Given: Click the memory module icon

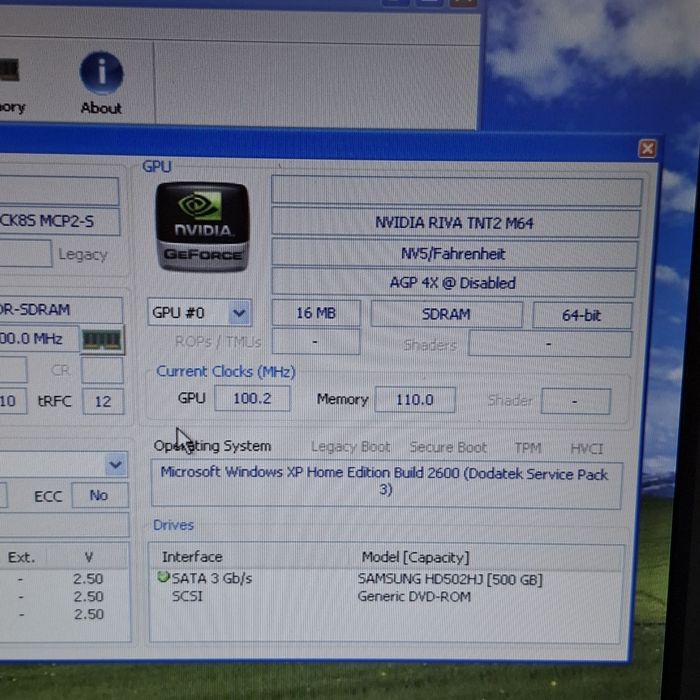Looking at the screenshot, I should point(102,340).
